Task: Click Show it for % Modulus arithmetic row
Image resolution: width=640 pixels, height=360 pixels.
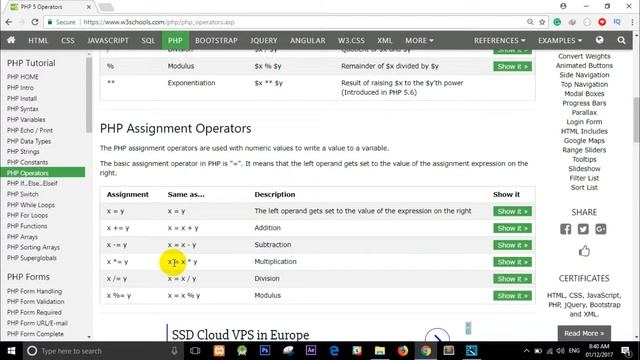Action: [512, 67]
